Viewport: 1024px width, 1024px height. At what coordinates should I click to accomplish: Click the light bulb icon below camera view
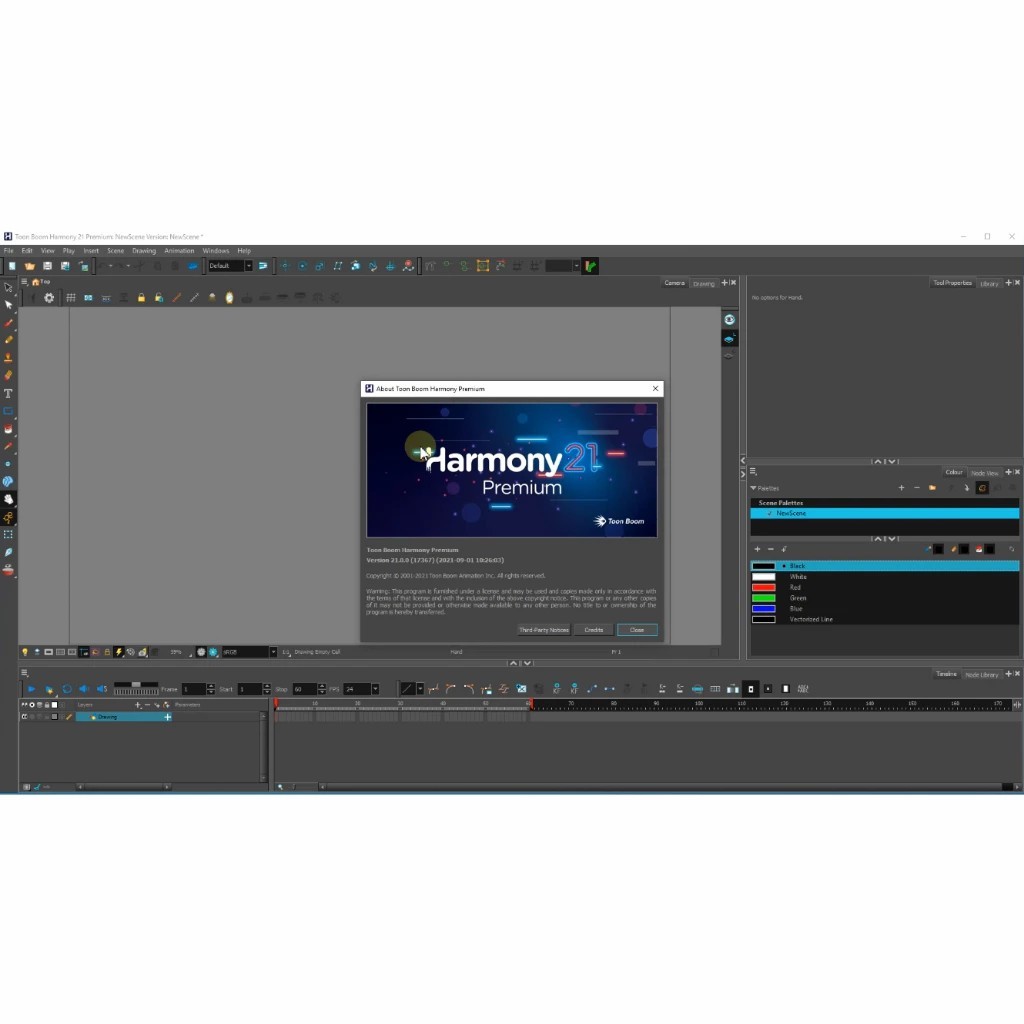[x=25, y=652]
